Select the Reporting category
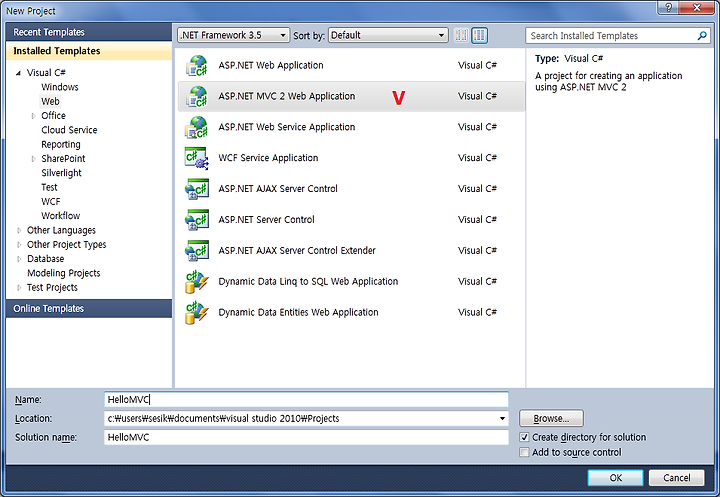The height and width of the screenshot is (497, 720). tap(61, 144)
